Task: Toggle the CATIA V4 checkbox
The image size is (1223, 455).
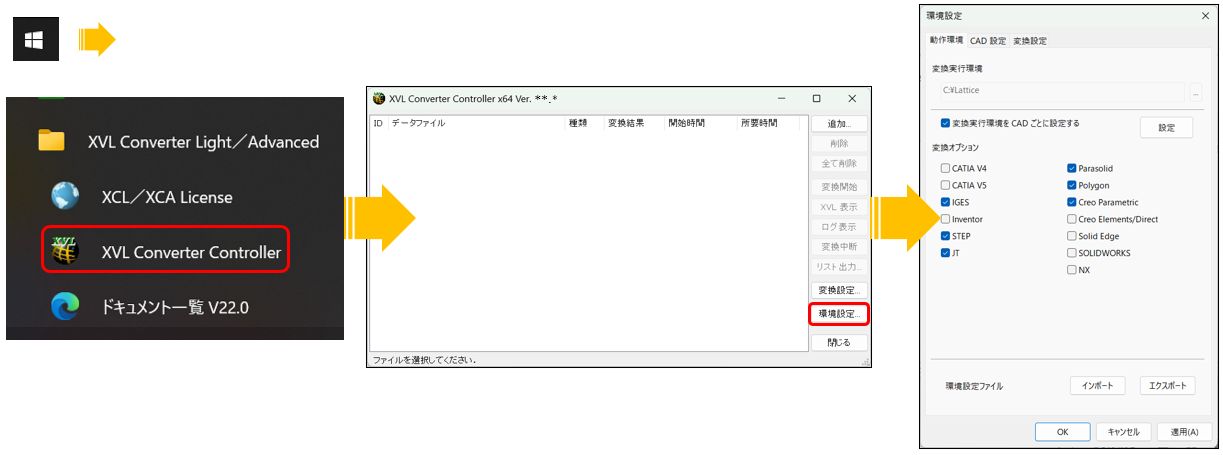Action: tap(946, 168)
